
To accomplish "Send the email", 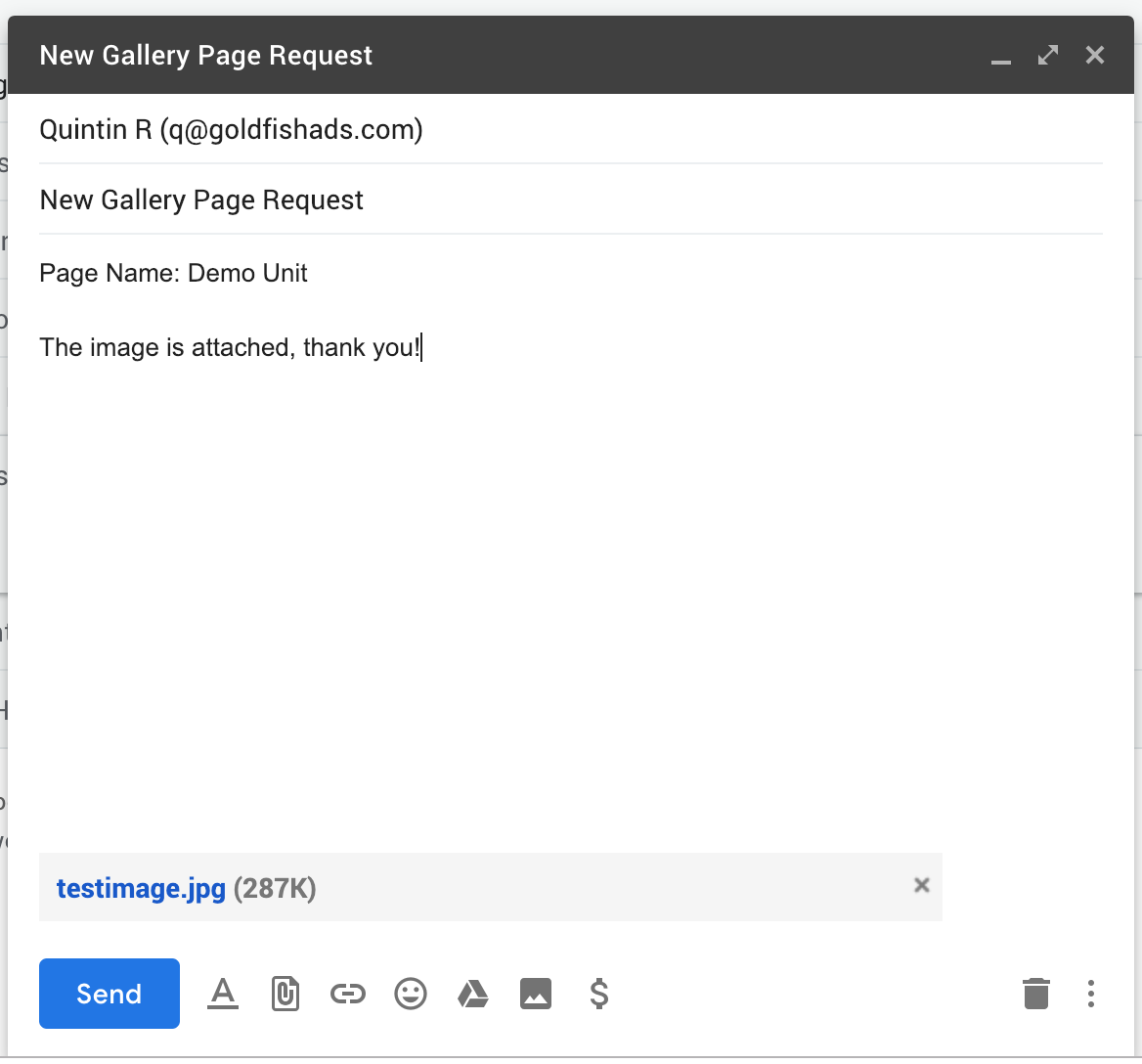I will point(109,994).
